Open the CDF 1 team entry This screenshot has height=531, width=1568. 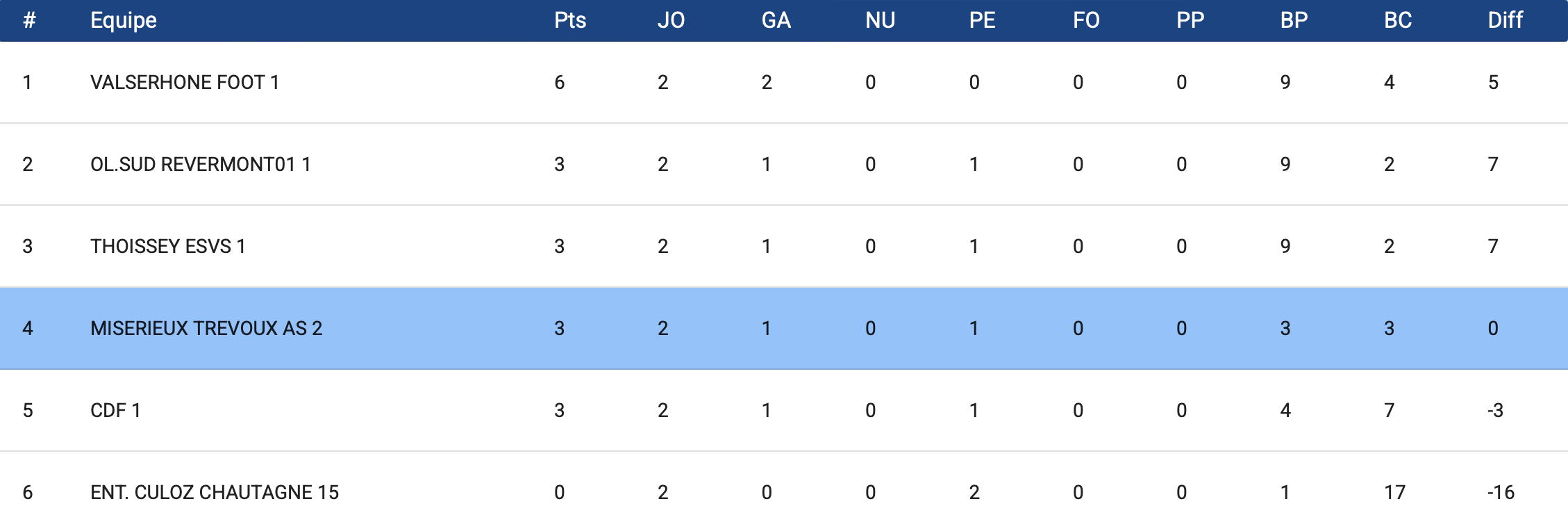(115, 411)
